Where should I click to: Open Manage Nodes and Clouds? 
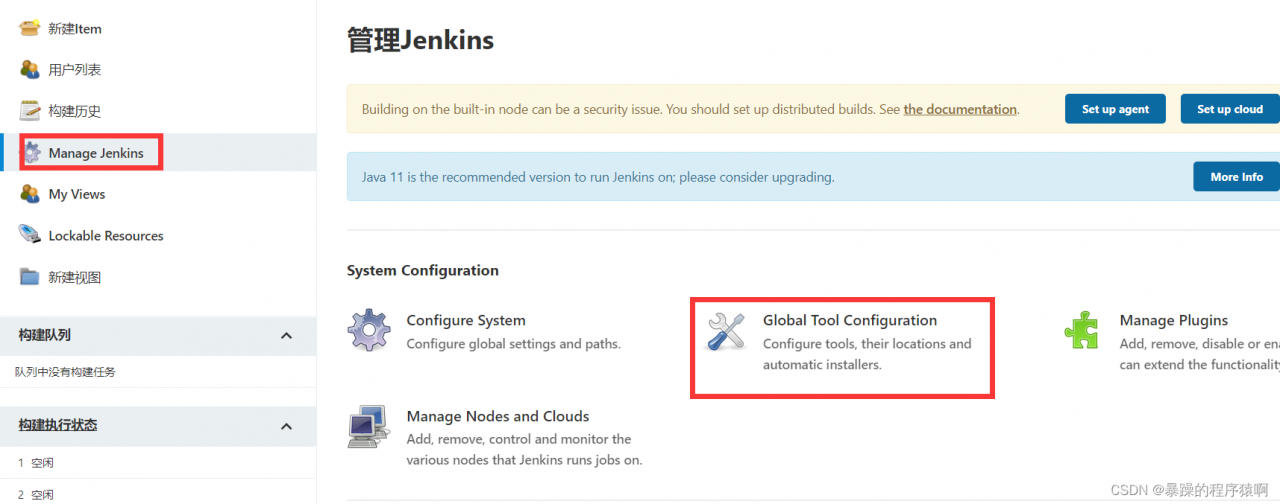pos(498,416)
